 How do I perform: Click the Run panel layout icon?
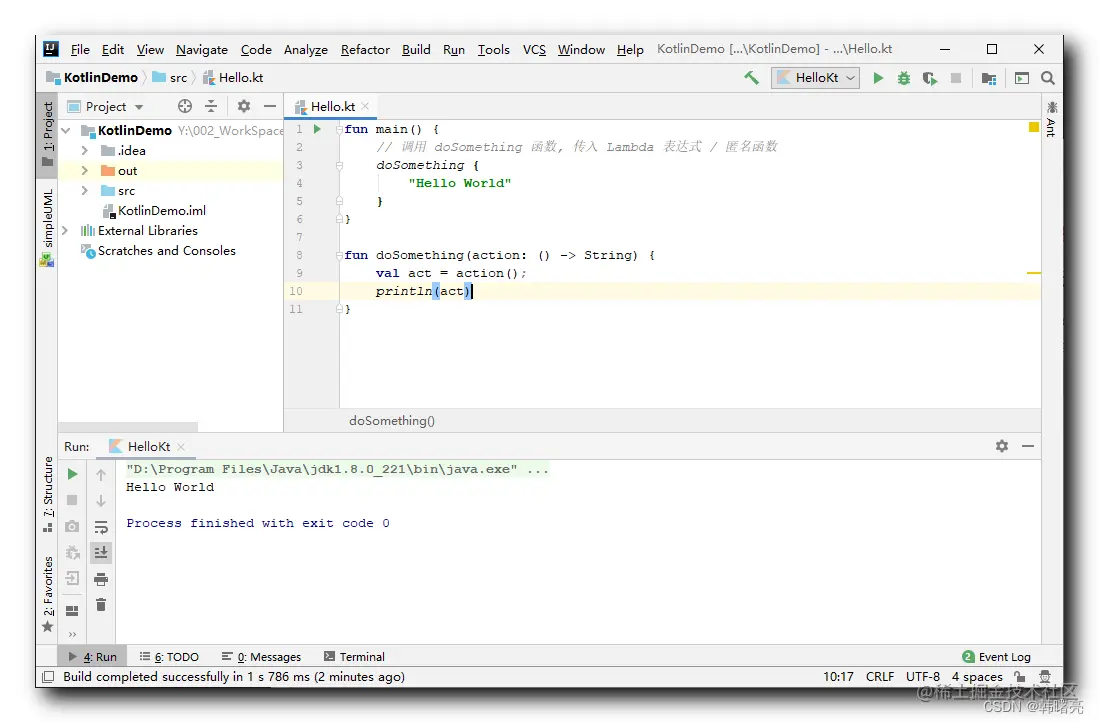[72, 610]
